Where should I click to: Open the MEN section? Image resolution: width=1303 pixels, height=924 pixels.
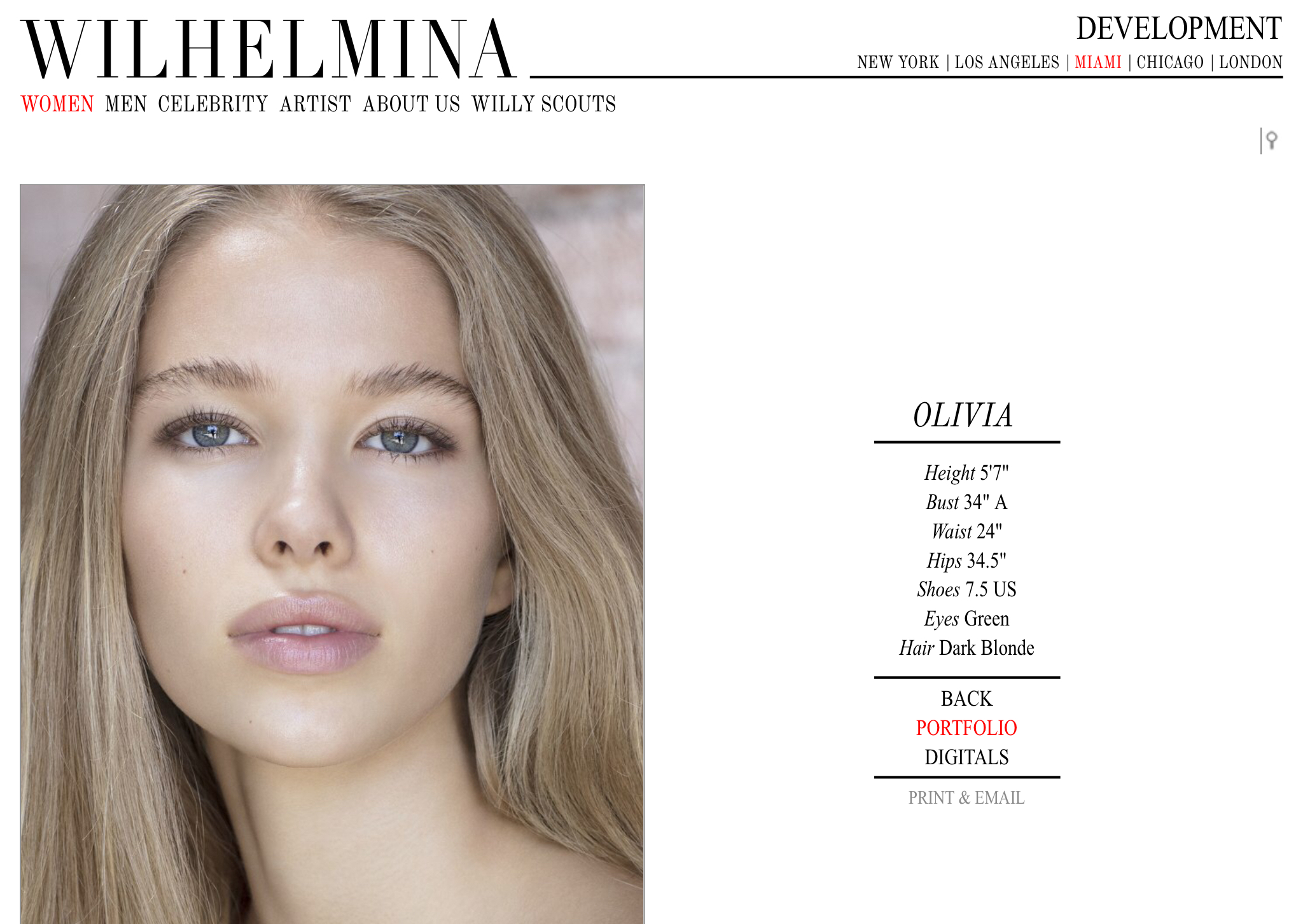tap(126, 104)
